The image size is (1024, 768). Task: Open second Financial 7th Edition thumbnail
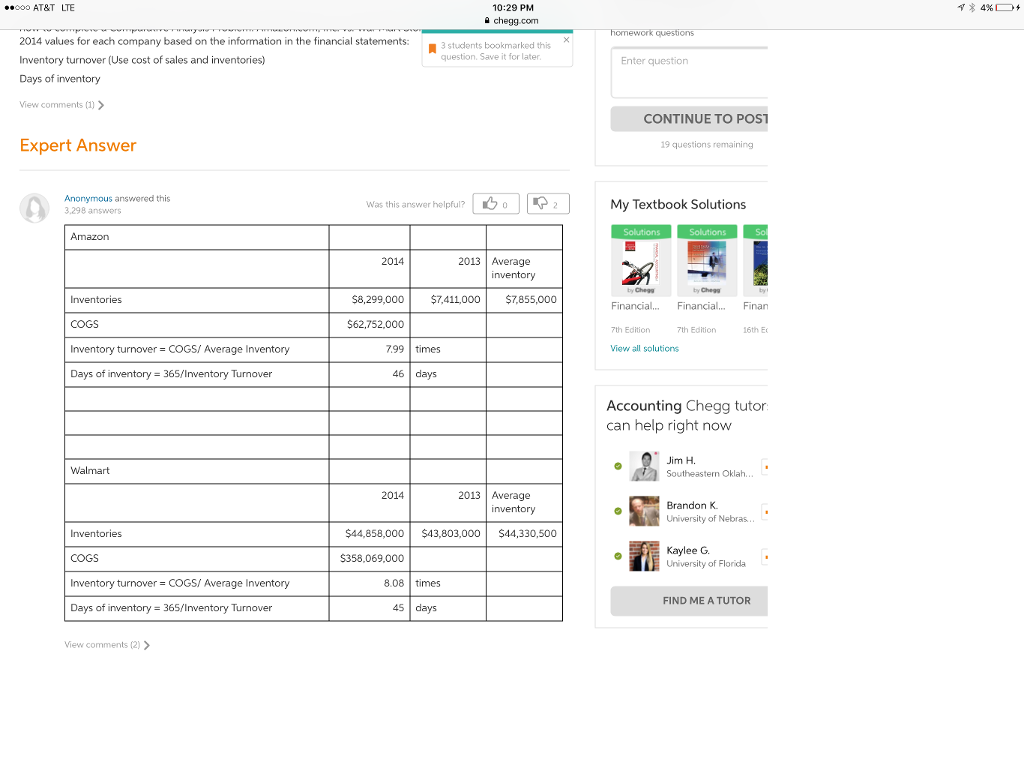[707, 261]
